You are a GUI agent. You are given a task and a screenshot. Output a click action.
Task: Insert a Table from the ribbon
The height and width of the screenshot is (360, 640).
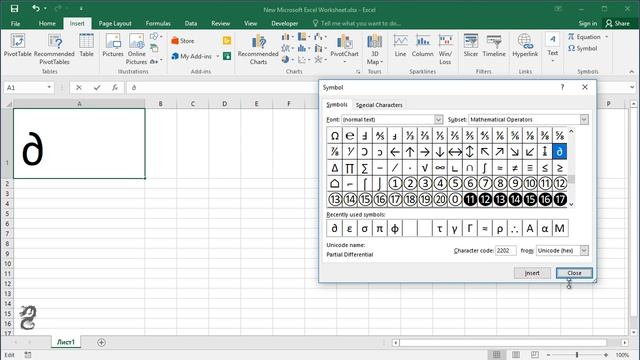coord(86,46)
